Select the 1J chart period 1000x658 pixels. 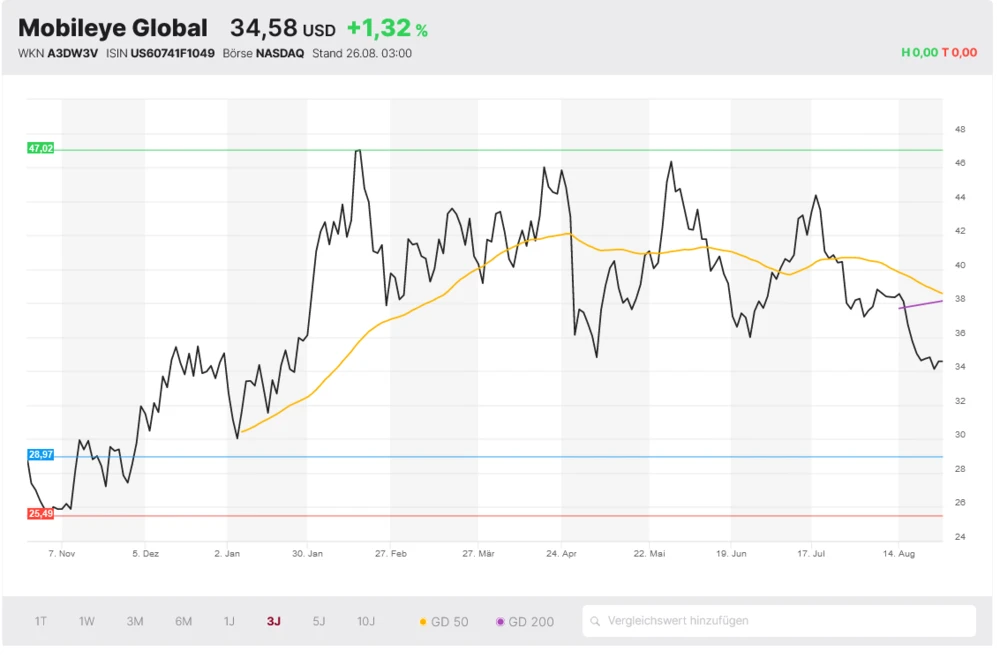click(x=229, y=621)
